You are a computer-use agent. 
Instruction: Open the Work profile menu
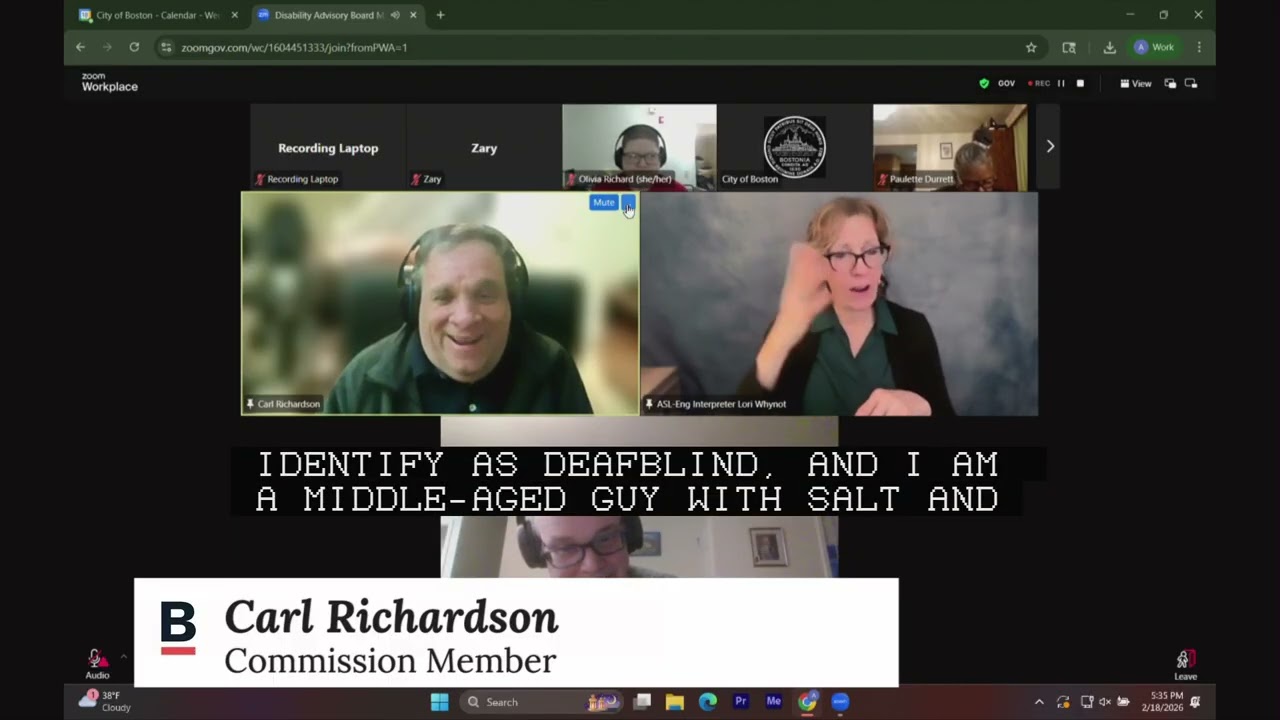click(x=1154, y=47)
